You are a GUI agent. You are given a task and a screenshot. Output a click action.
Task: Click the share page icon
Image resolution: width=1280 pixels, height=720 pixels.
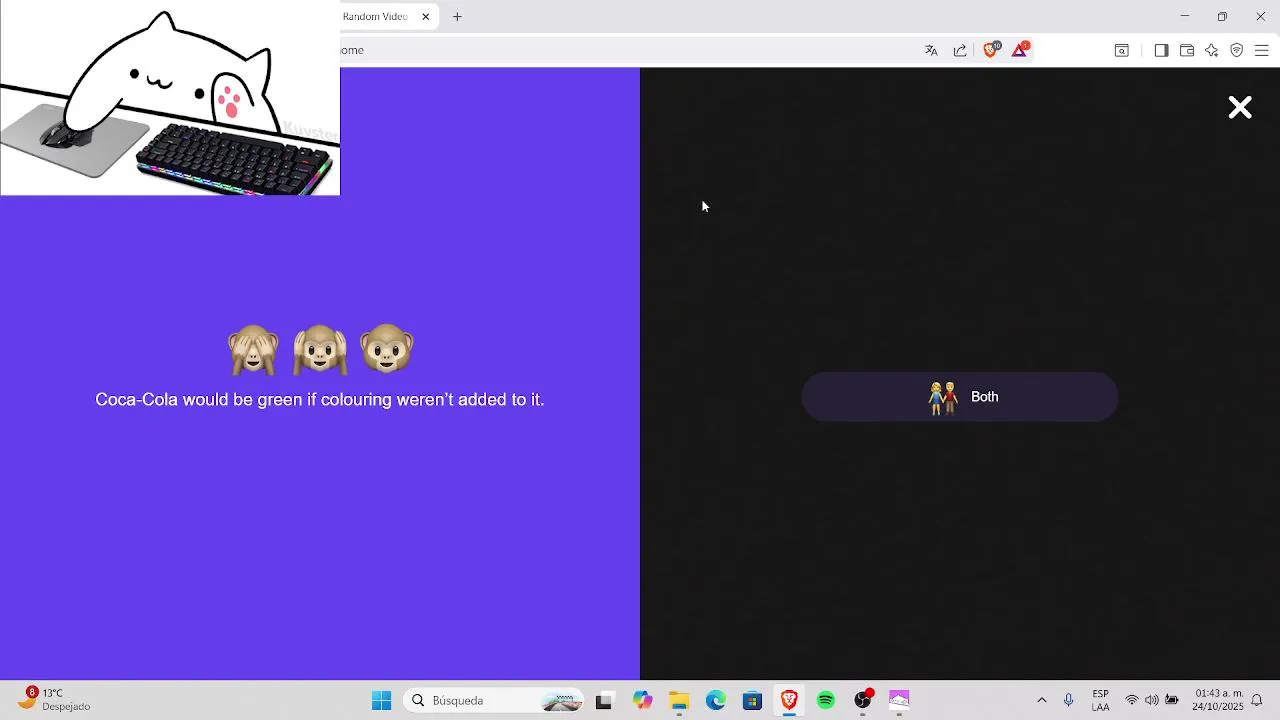960,50
